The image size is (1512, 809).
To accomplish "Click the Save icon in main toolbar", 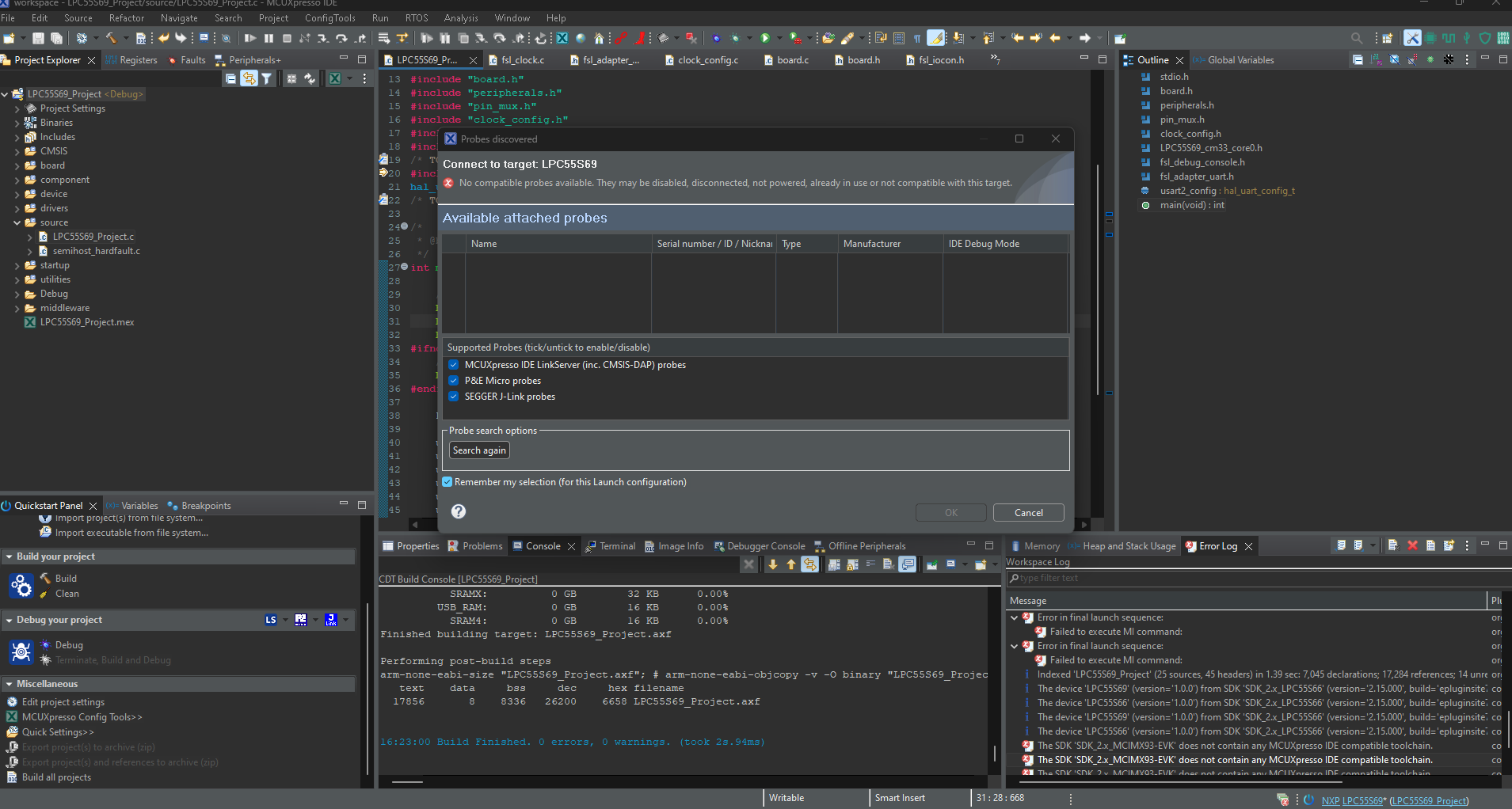I will click(37, 38).
